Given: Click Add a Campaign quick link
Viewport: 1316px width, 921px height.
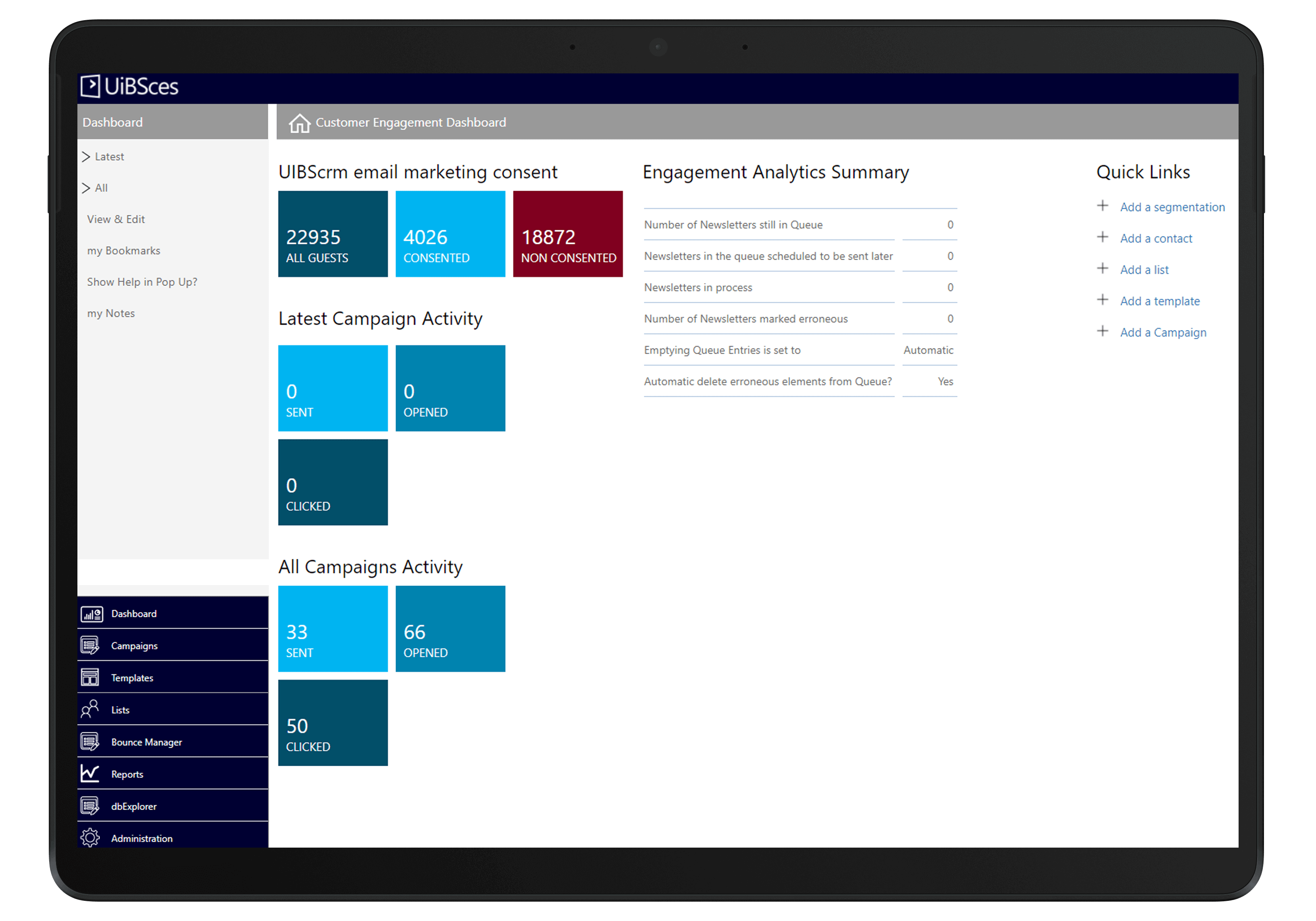Looking at the screenshot, I should click(1163, 331).
